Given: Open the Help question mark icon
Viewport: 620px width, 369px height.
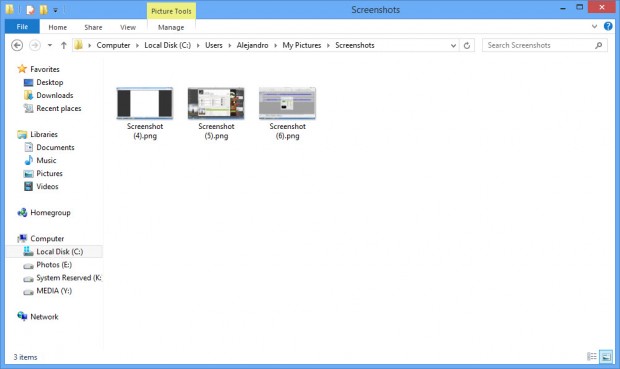Looking at the screenshot, I should tap(608, 26).
